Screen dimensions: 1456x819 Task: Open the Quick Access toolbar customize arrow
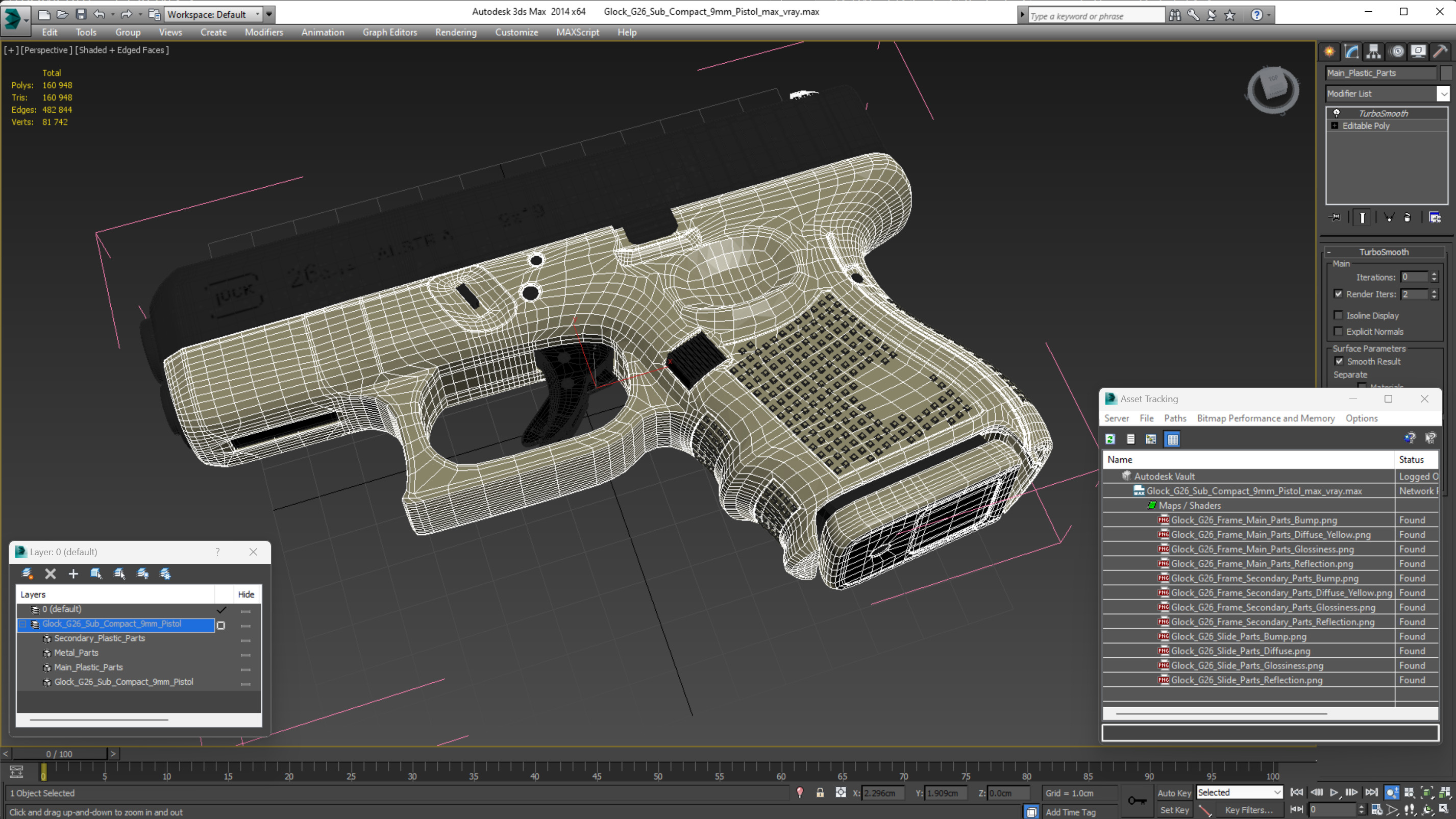click(269, 14)
